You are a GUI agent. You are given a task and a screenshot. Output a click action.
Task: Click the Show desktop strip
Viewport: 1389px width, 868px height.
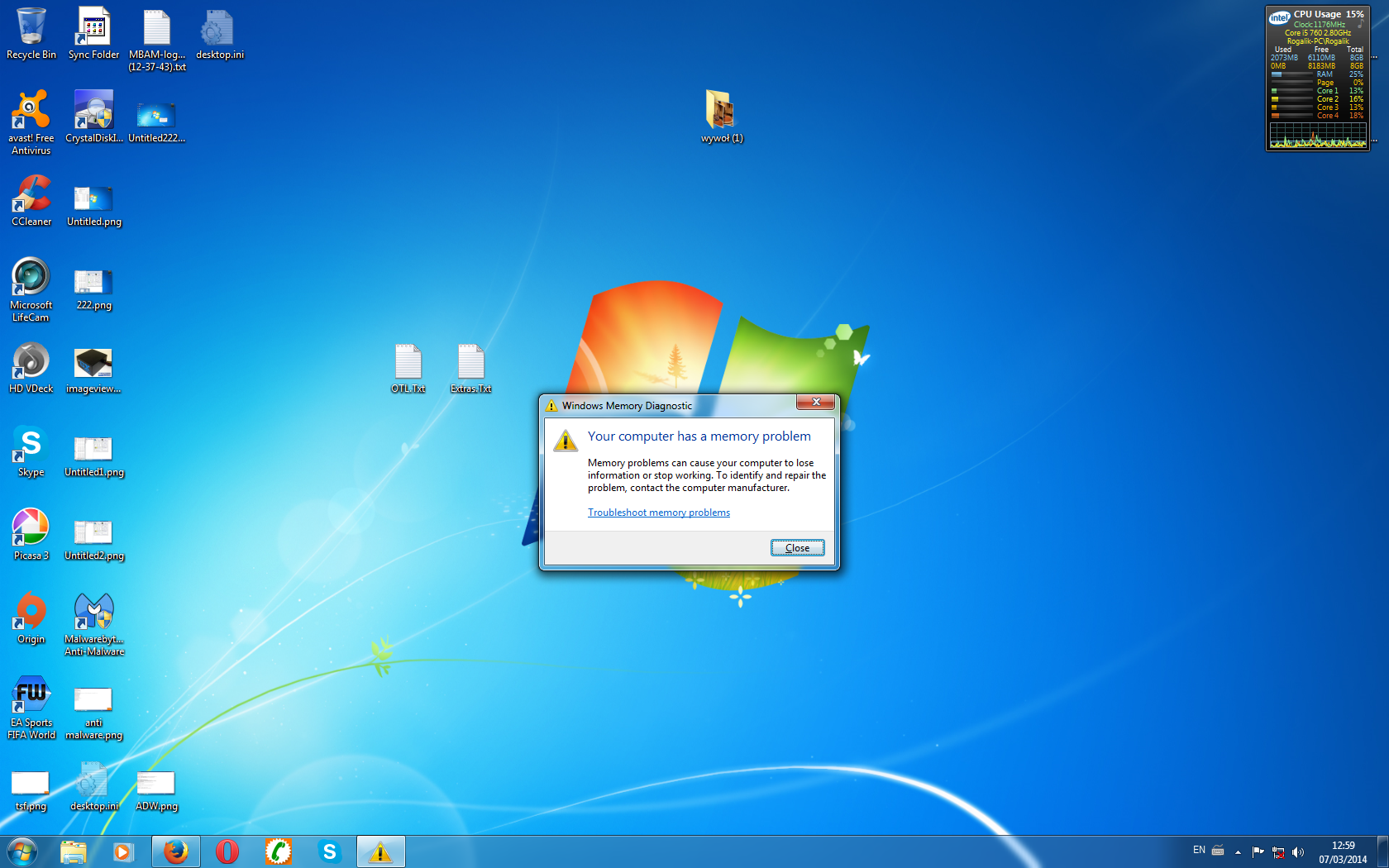point(1382,851)
